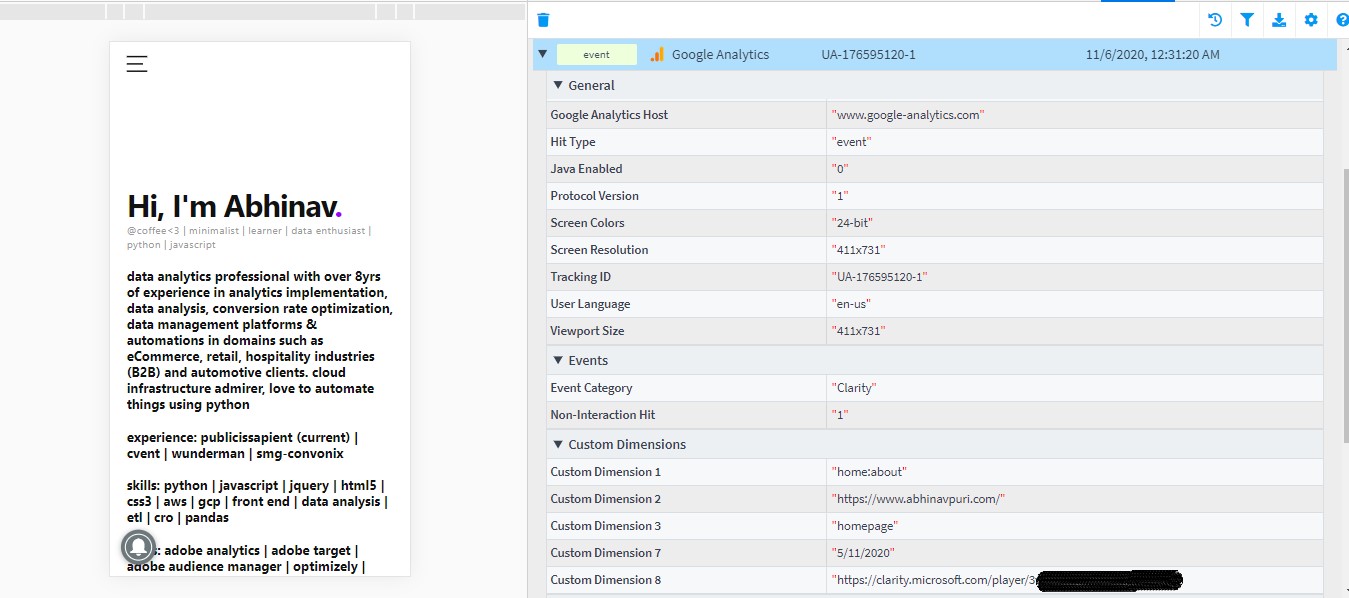The width and height of the screenshot is (1349, 598).
Task: Click the Protocol Version row
Action: click(935, 196)
